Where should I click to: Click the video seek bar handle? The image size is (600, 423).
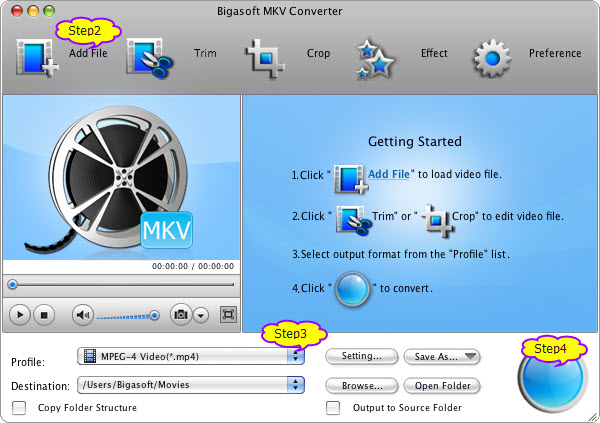[x=13, y=284]
